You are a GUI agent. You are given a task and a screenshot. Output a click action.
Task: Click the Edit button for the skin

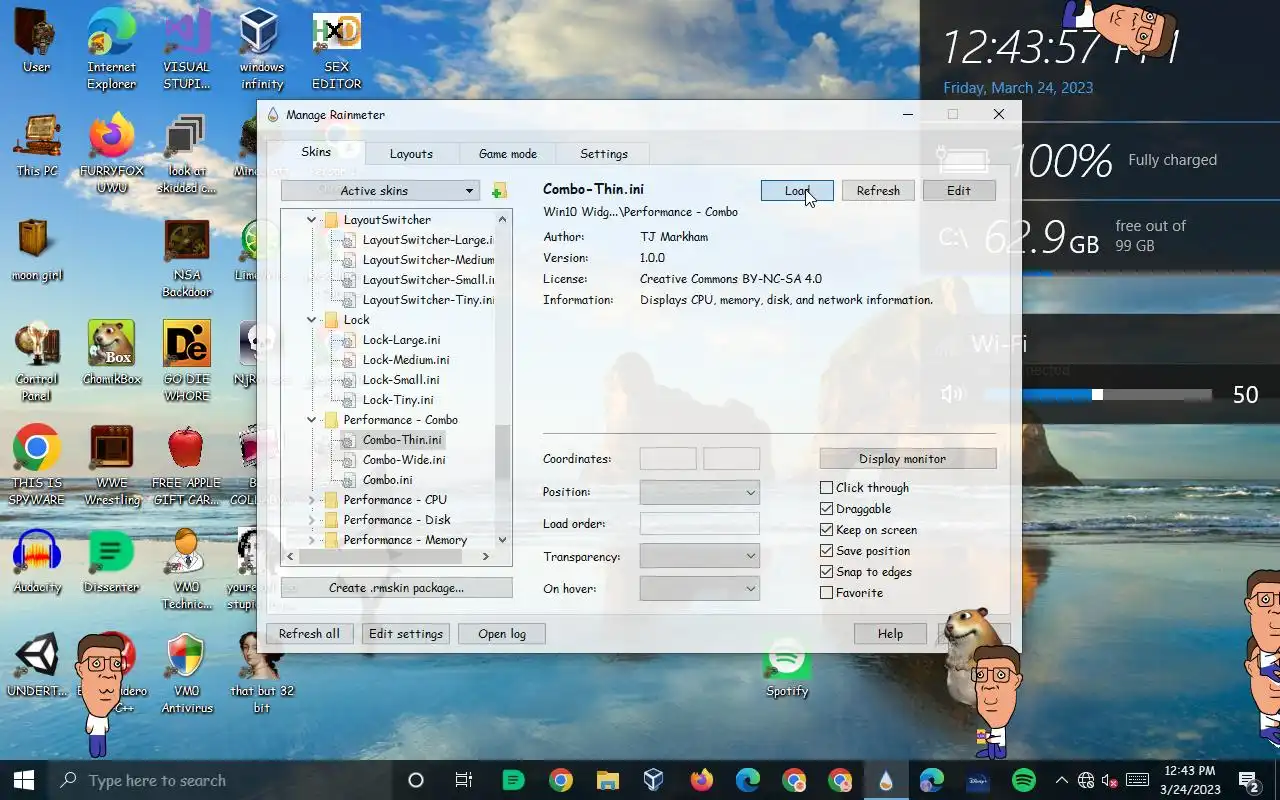959,191
